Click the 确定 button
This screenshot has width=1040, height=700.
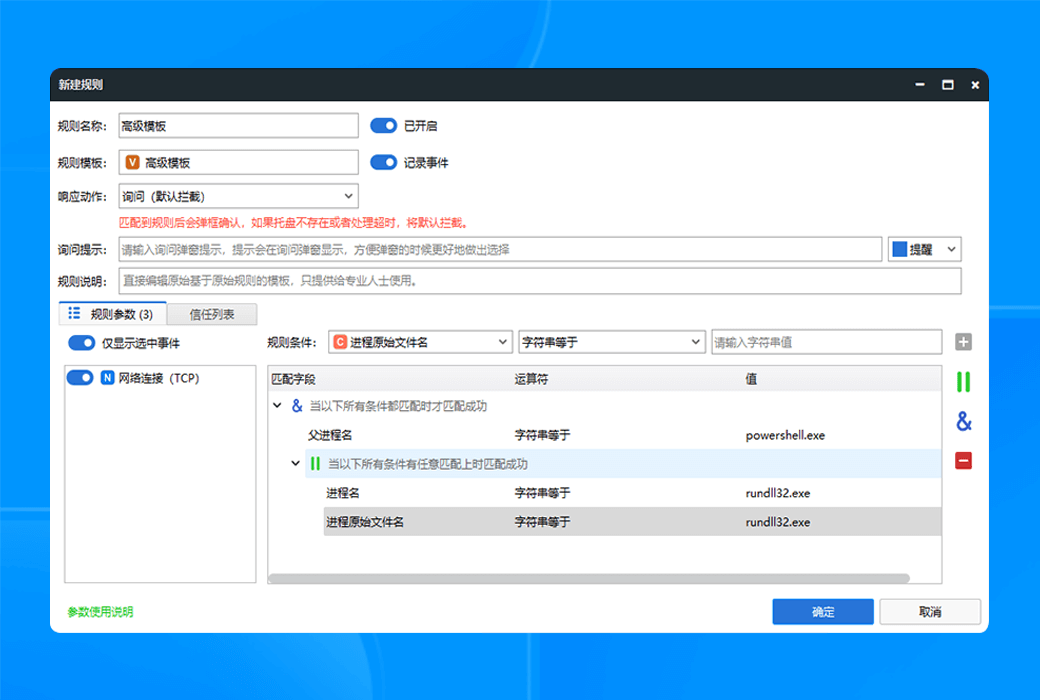click(822, 612)
